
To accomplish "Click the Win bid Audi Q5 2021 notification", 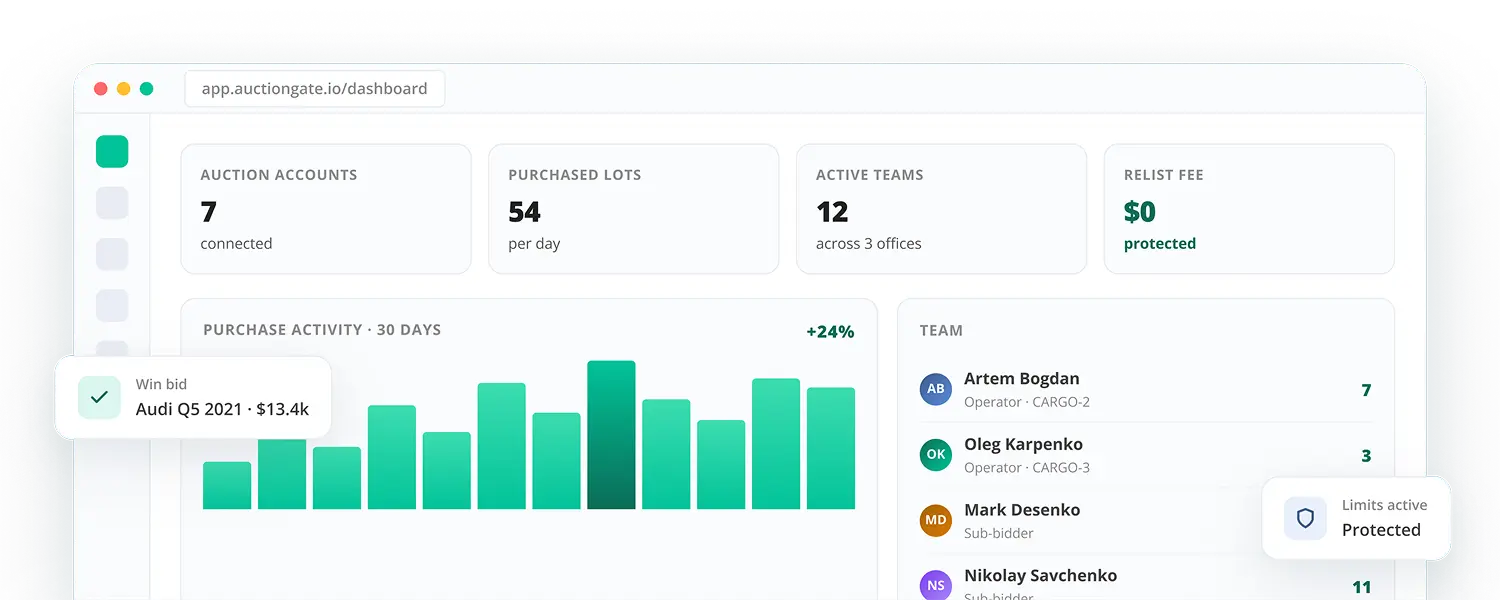I will tap(193, 397).
